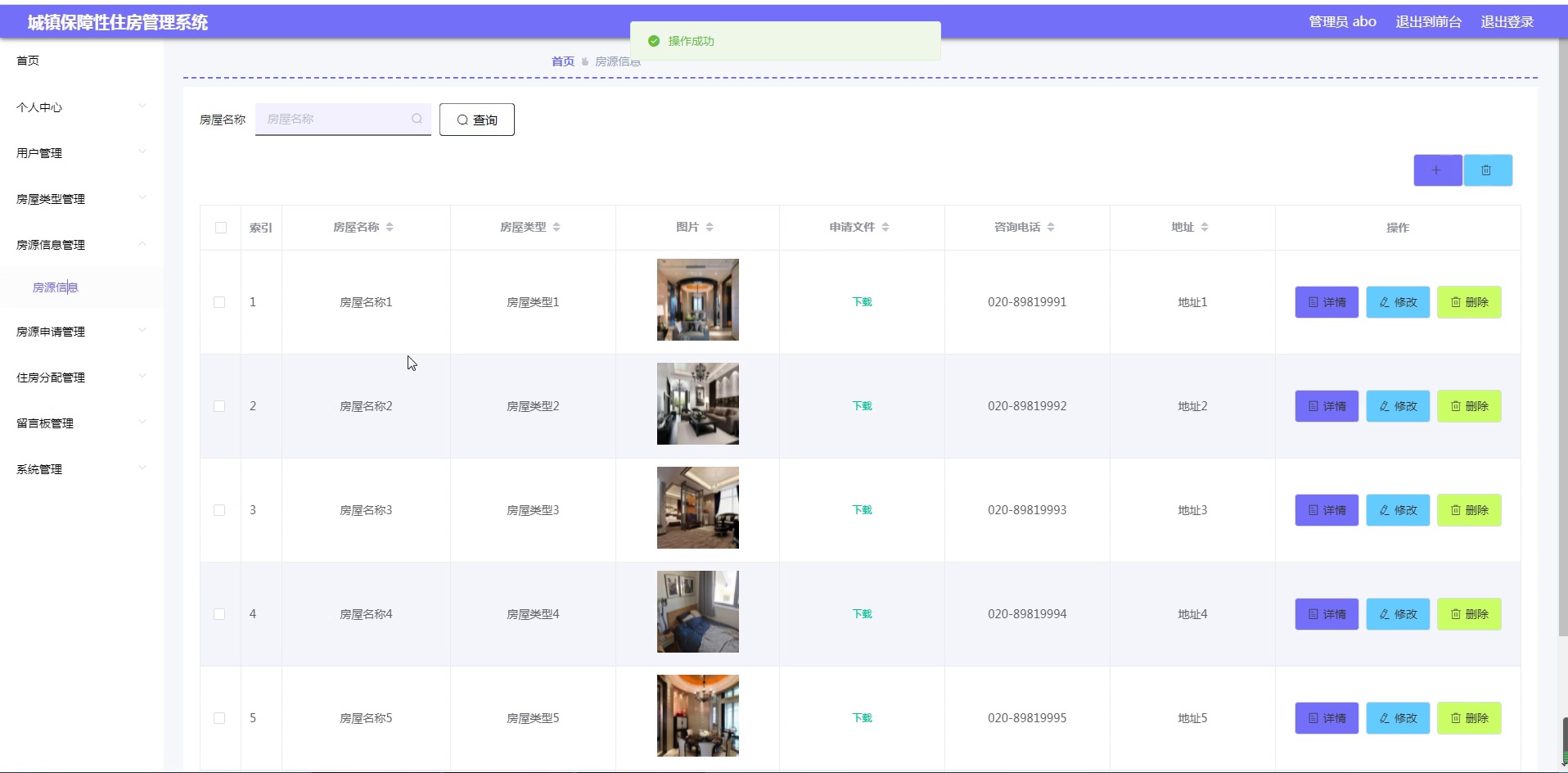Click 退出到前台 in header
This screenshot has height=773, width=1568.
pyautogui.click(x=1428, y=22)
